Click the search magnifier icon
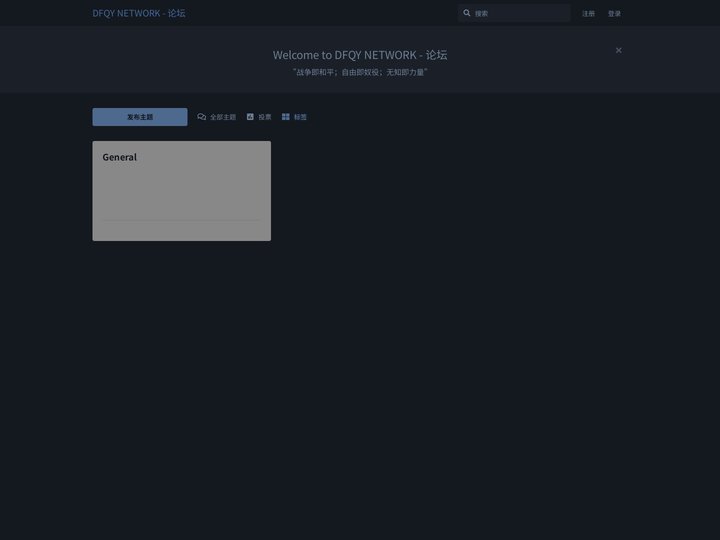This screenshot has height=540, width=720. coord(467,13)
